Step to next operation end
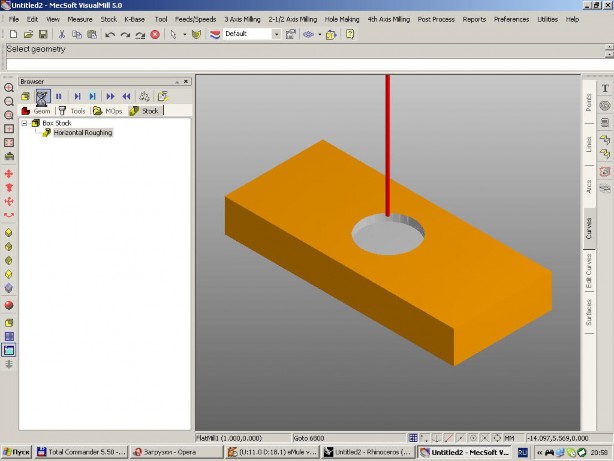Image resolution: width=614 pixels, height=461 pixels. pyautogui.click(x=92, y=96)
